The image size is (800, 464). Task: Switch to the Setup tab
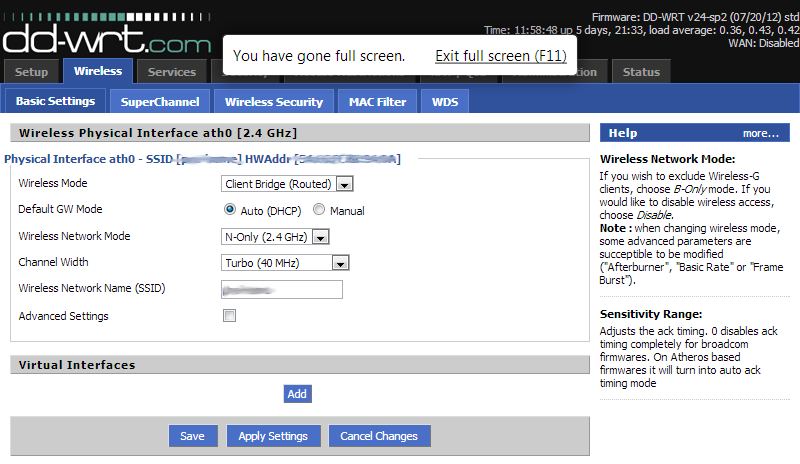tap(31, 72)
